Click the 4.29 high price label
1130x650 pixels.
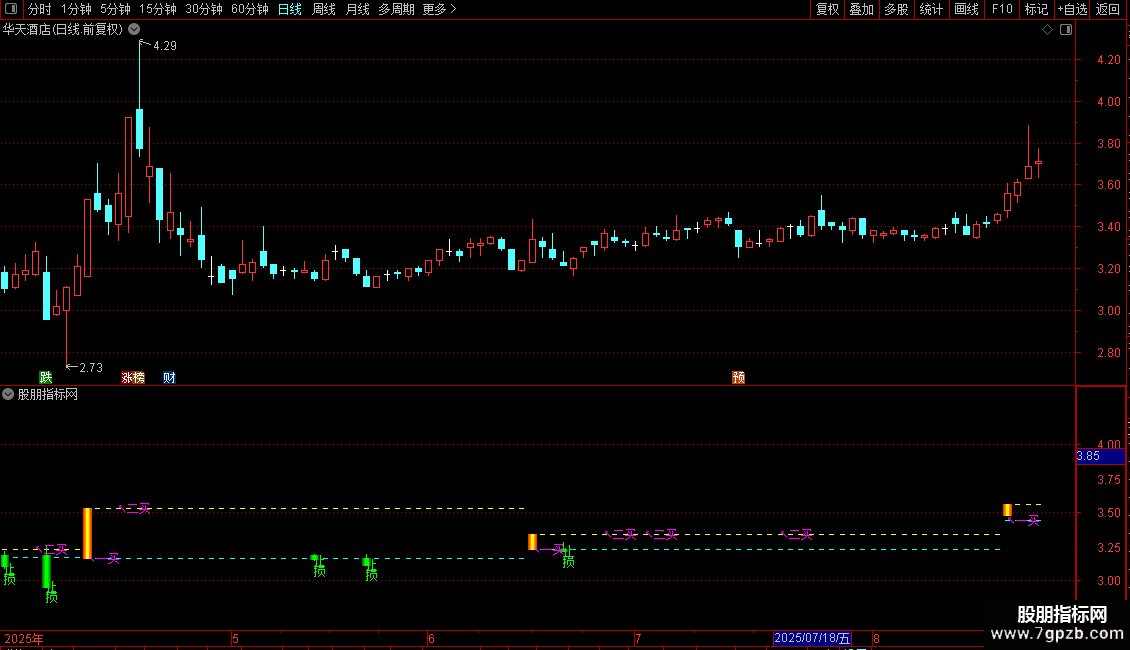tap(165, 45)
